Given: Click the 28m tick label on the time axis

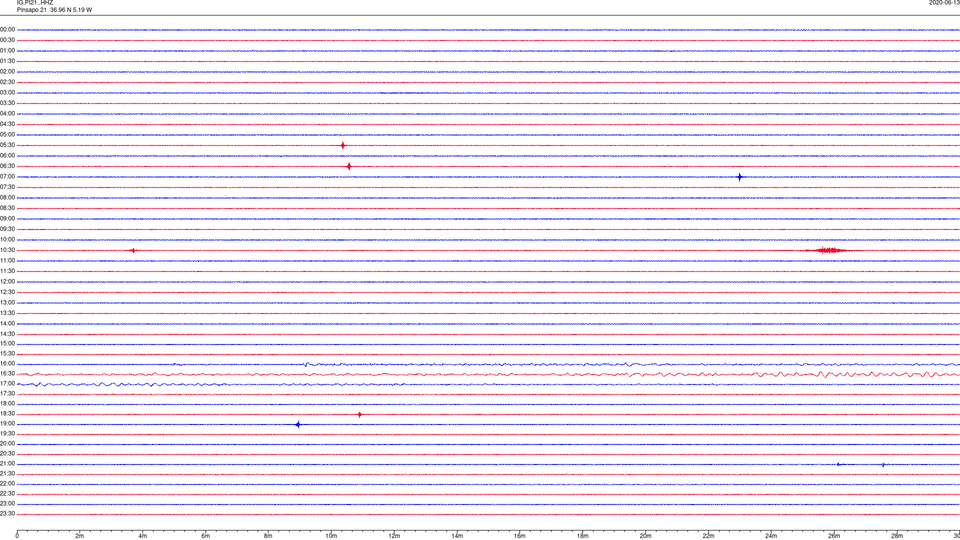Looking at the screenshot, I should pyautogui.click(x=897, y=536).
